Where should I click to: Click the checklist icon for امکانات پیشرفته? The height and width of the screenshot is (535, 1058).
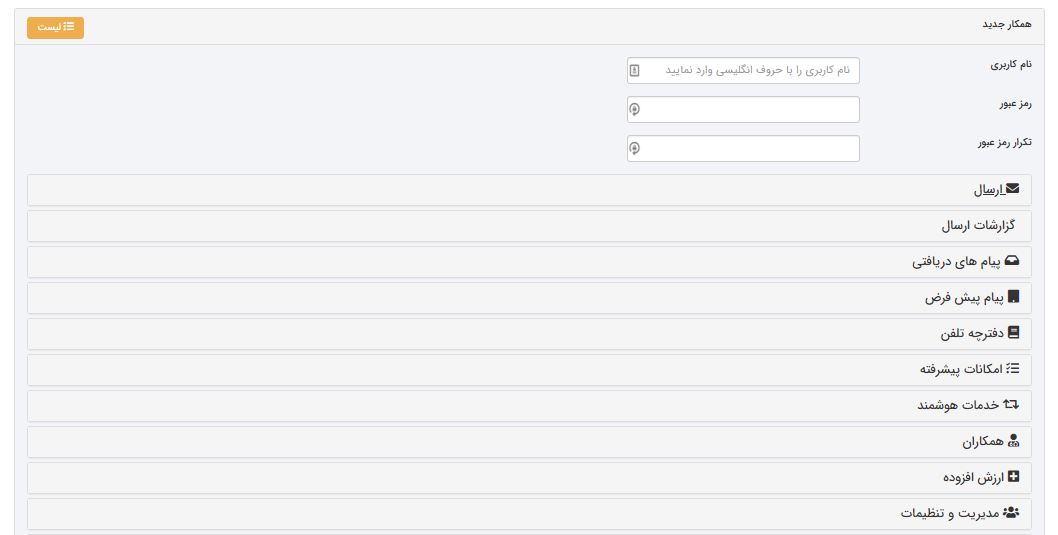(x=1012, y=368)
